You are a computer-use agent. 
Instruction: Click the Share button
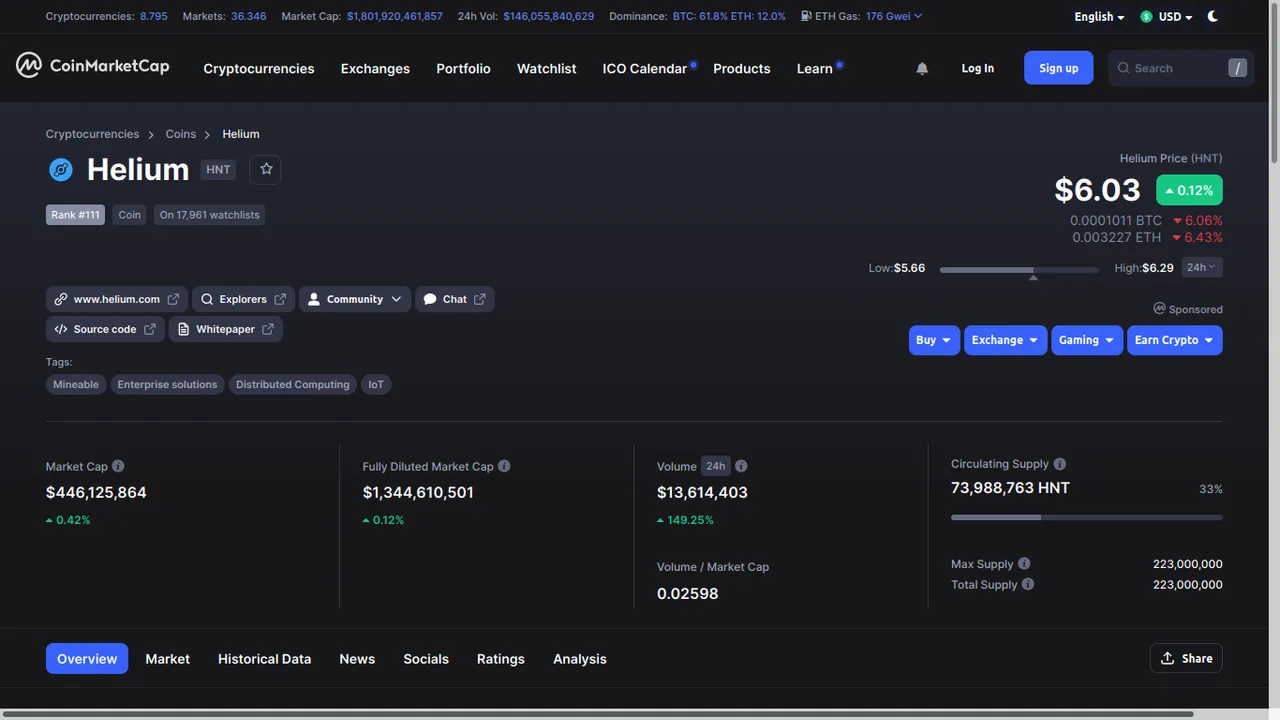1186,658
